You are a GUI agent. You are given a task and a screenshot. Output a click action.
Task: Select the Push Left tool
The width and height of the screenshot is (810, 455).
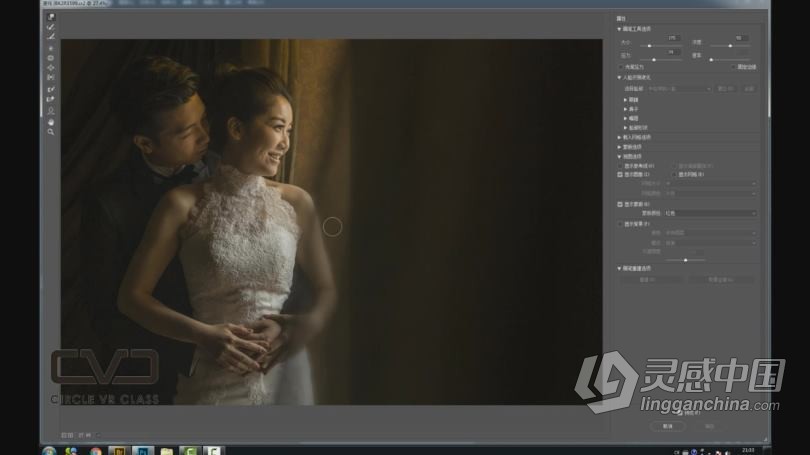click(x=51, y=77)
